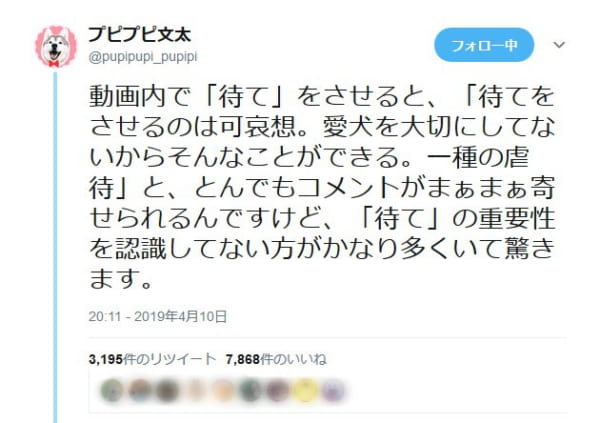
Task: Click the @pupipupi_pupipi handle
Action: (x=143, y=57)
